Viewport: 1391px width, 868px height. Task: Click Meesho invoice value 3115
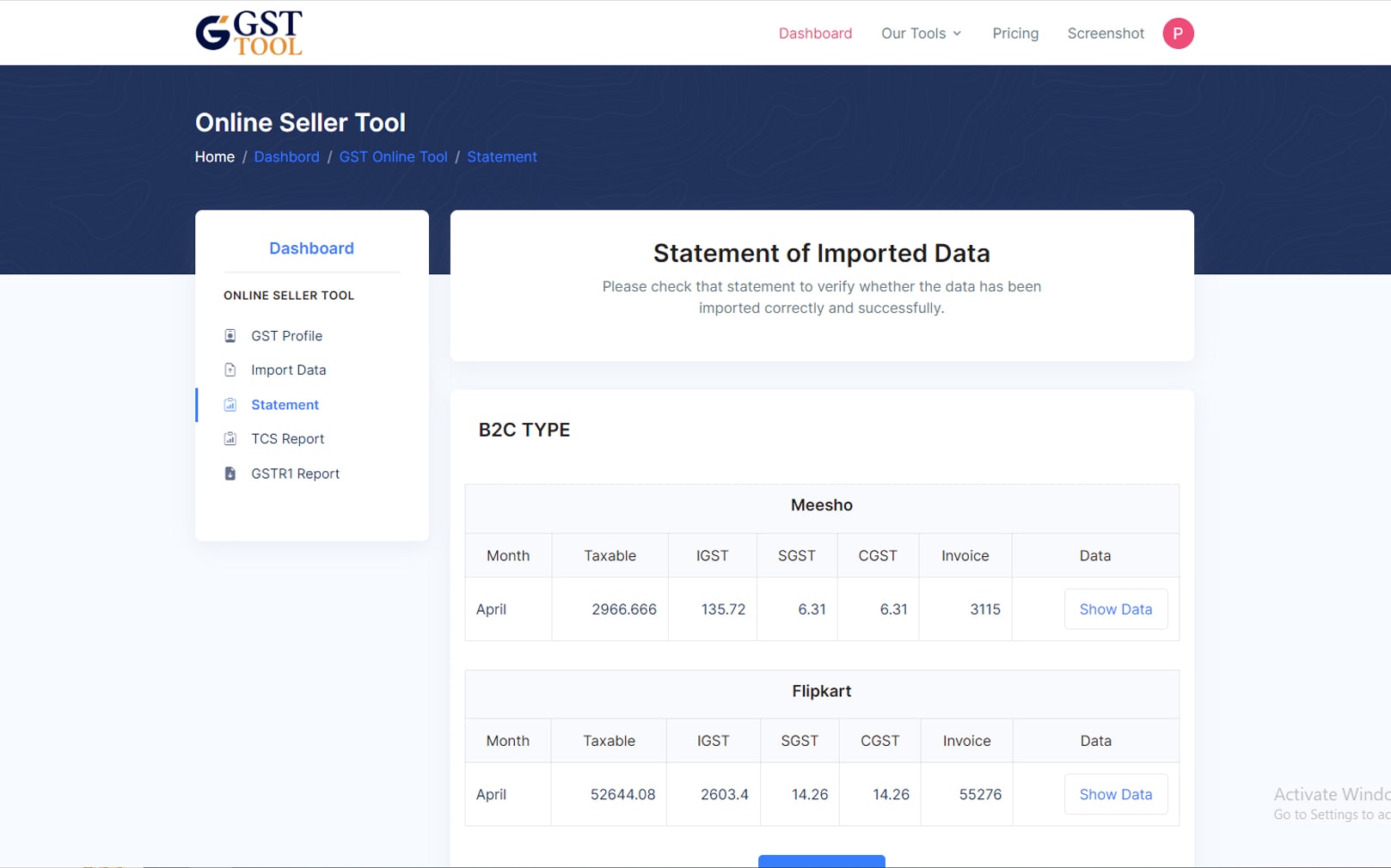[985, 609]
